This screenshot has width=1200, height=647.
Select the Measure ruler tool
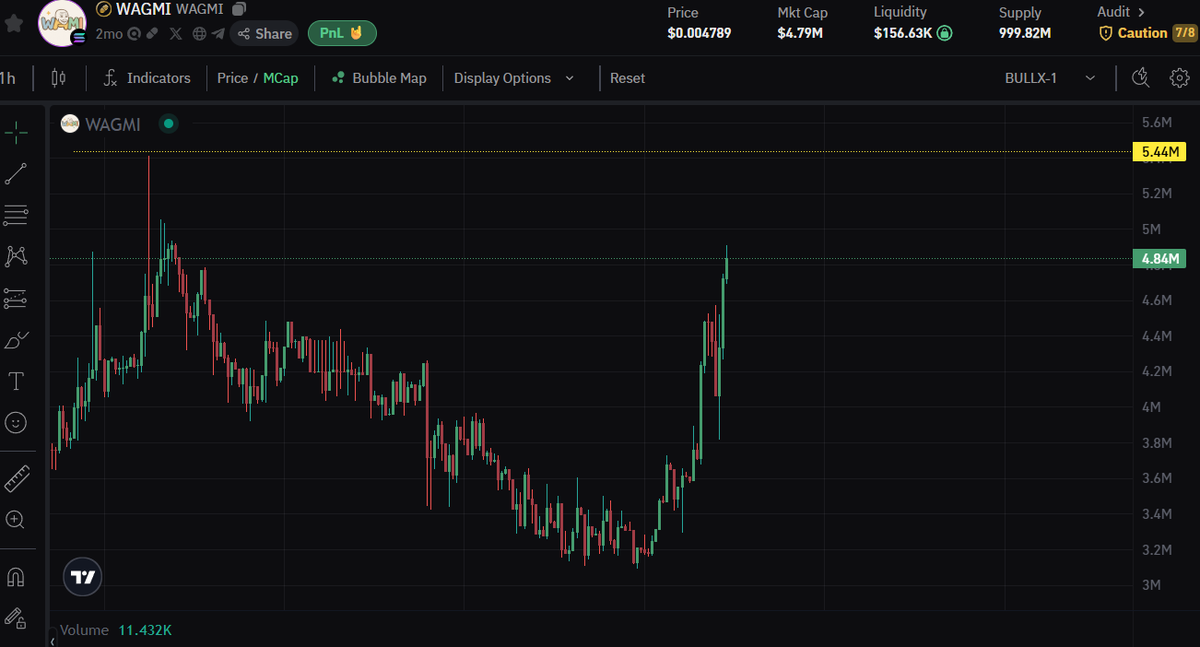[17, 478]
